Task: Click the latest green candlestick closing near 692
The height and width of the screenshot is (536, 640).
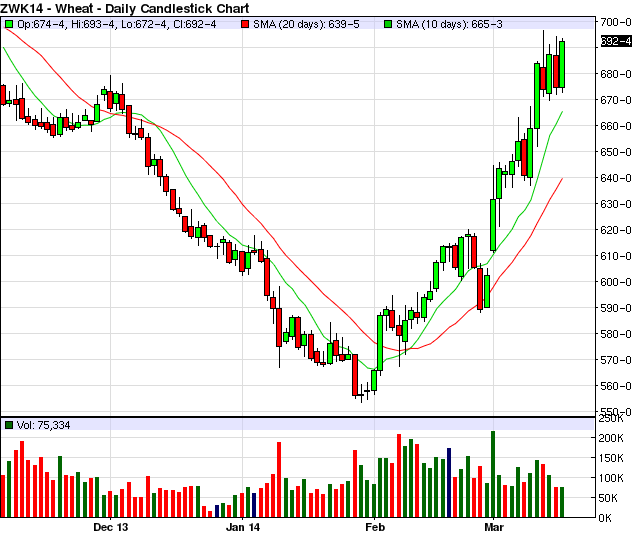Action: pos(562,64)
